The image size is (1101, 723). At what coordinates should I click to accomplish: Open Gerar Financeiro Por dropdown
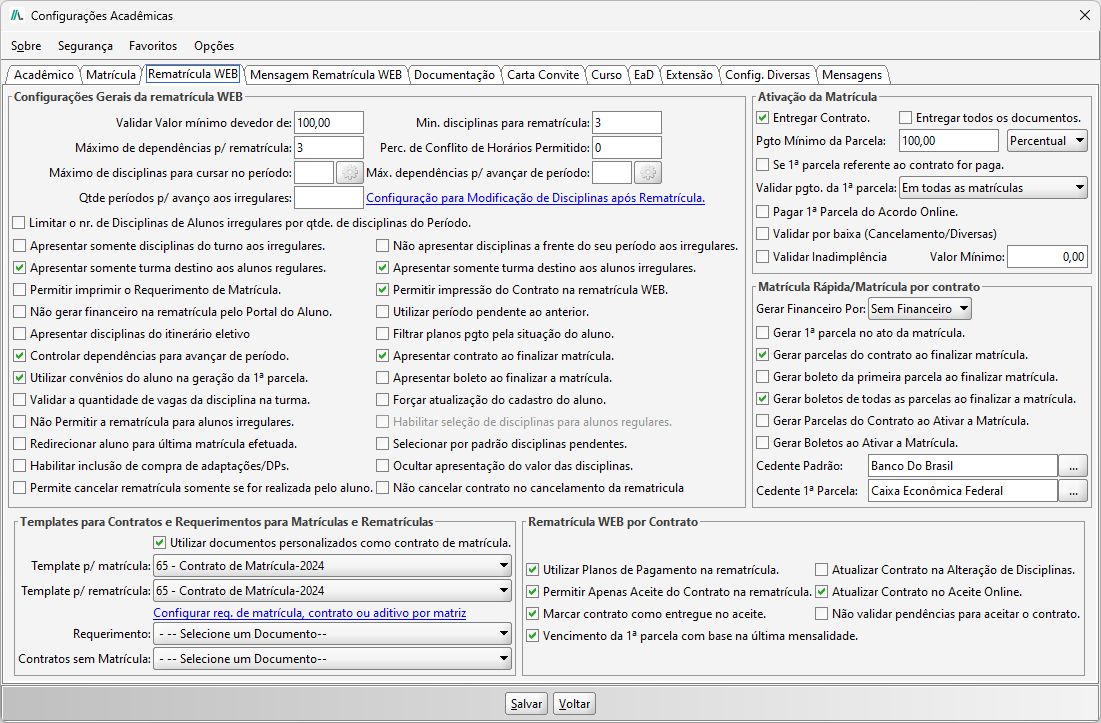point(920,309)
